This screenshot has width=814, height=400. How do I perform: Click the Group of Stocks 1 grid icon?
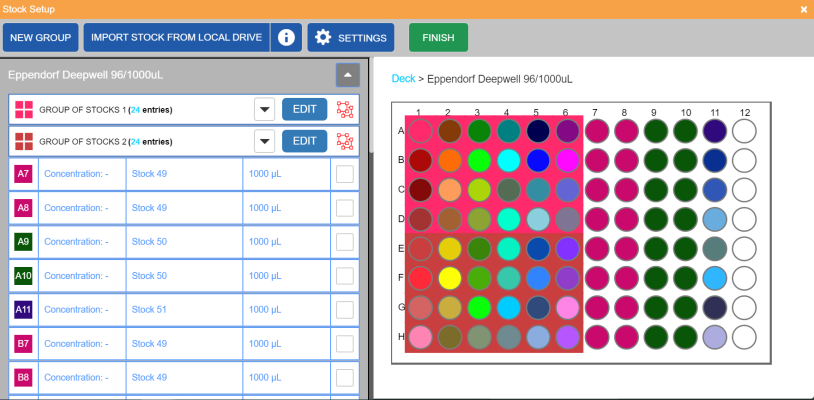23,109
